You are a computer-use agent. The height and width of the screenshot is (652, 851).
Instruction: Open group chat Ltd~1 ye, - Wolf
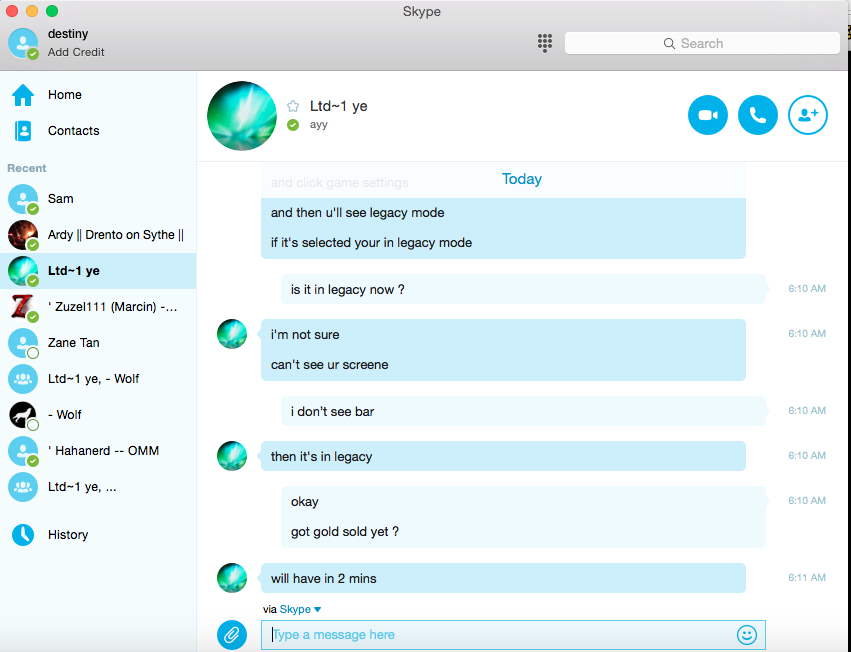[98, 378]
